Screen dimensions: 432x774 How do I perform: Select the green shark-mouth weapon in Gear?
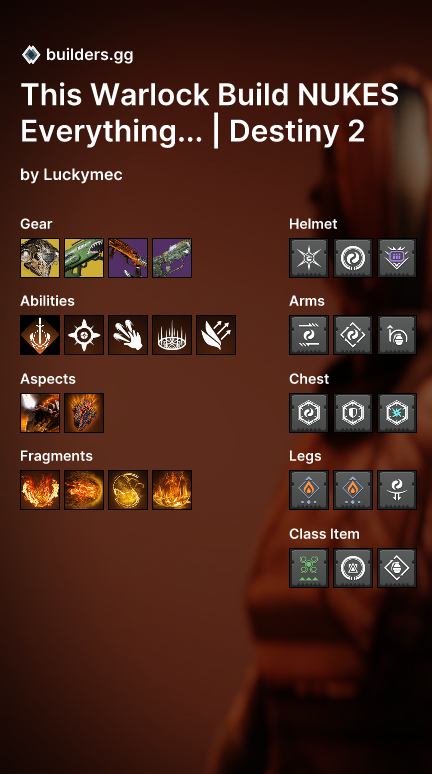click(x=84, y=258)
